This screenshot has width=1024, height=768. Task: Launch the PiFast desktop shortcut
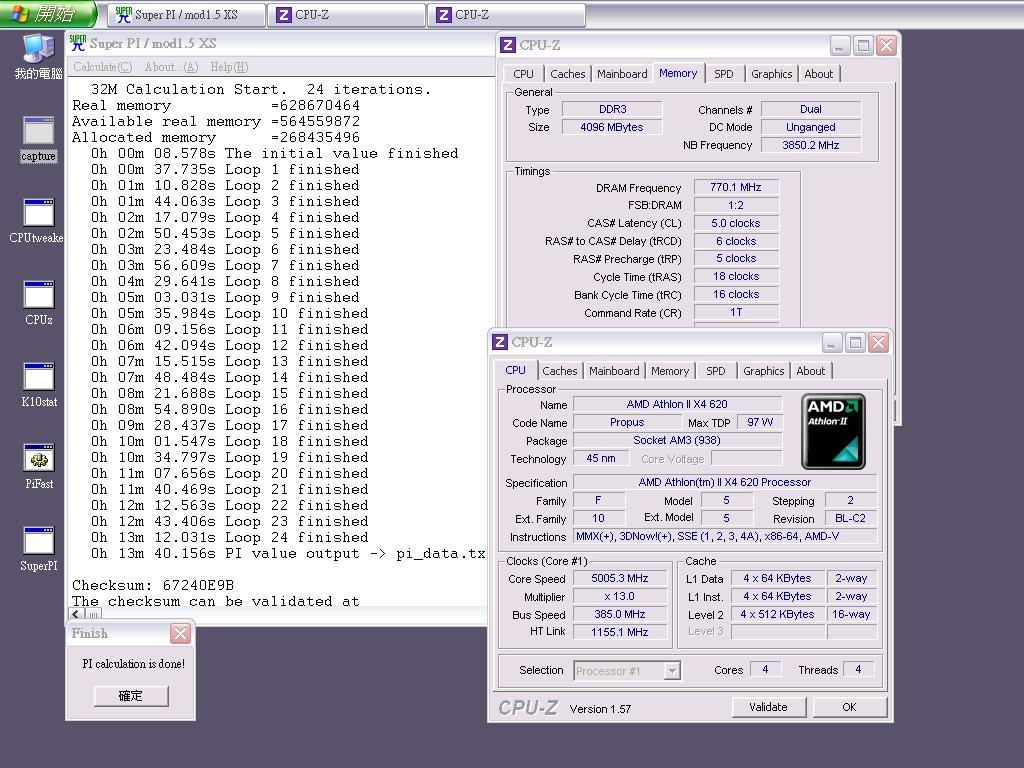[39, 467]
